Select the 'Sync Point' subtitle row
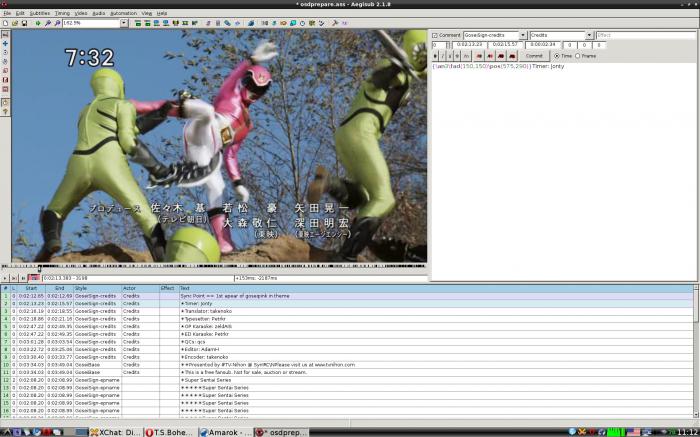The image size is (700, 437). point(347,296)
